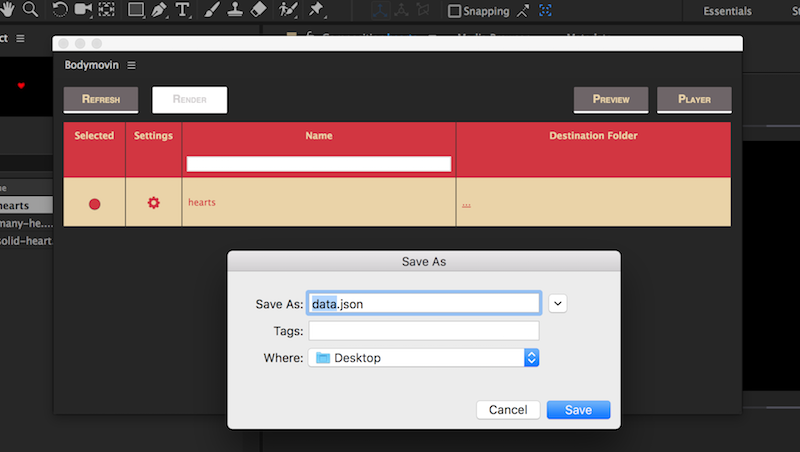Click the blue snap collapsed compositions icon
Screen dimensions: 800x452
point(545,10)
